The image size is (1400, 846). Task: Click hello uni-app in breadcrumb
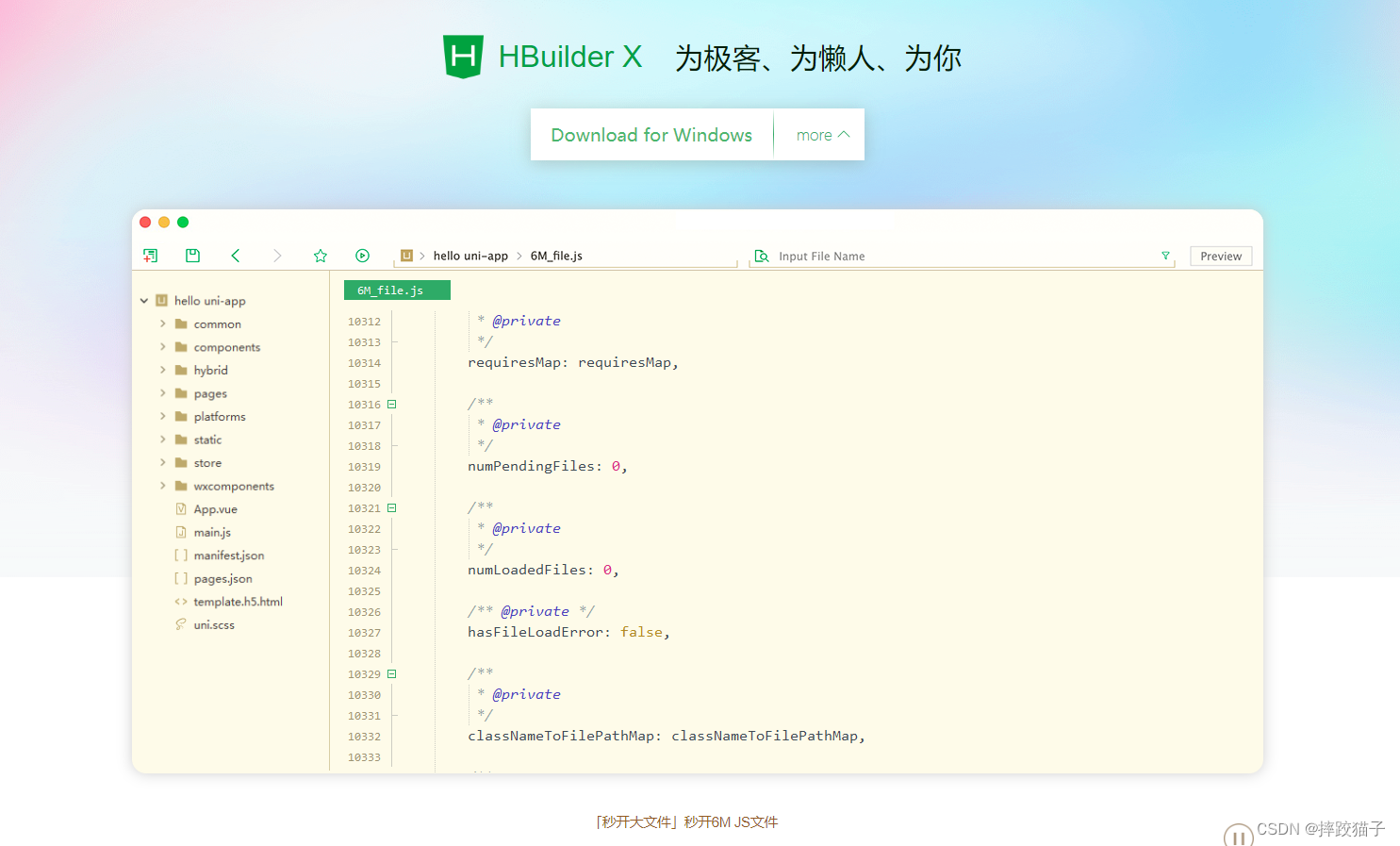[470, 256]
